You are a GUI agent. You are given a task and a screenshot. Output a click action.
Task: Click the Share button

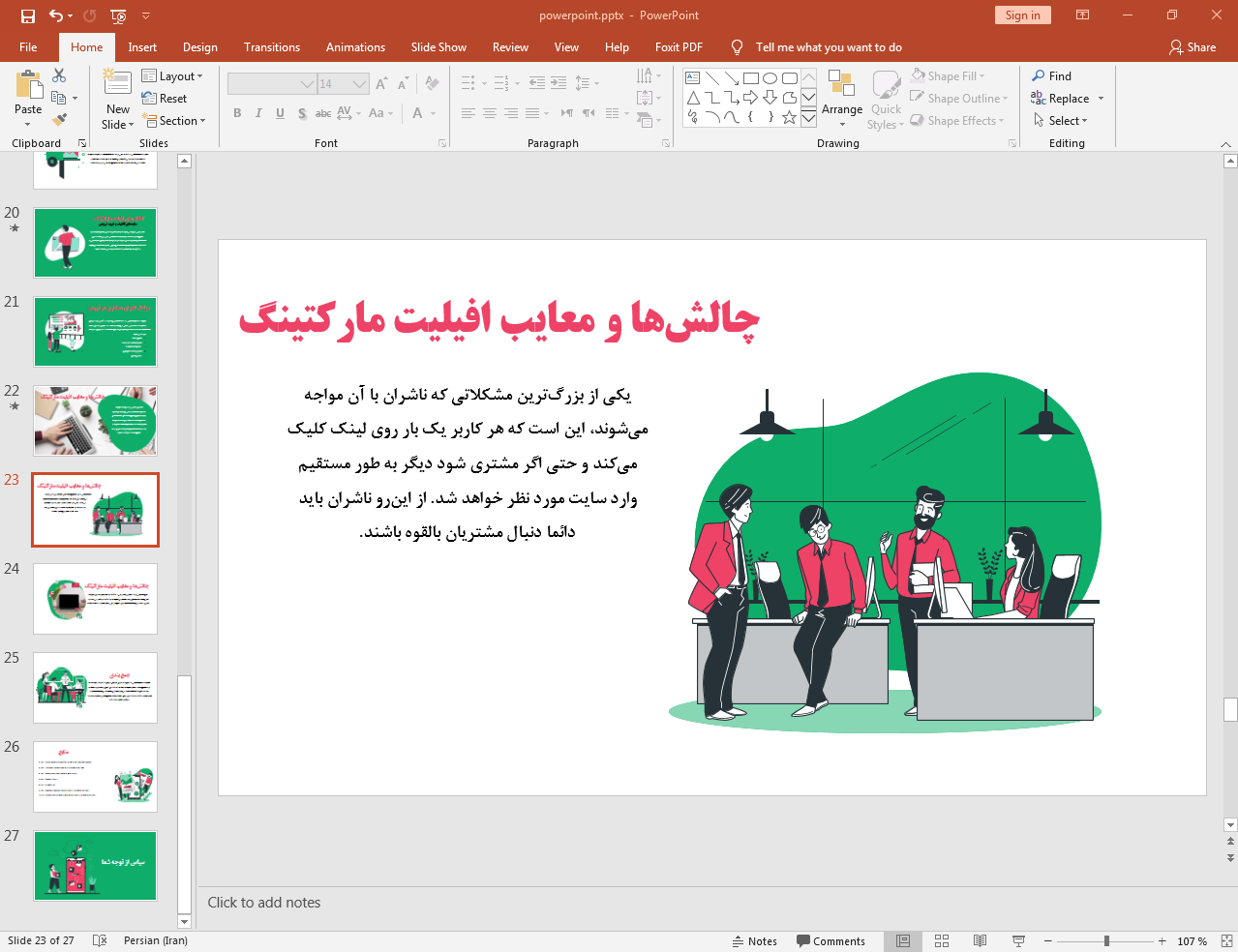click(1193, 47)
